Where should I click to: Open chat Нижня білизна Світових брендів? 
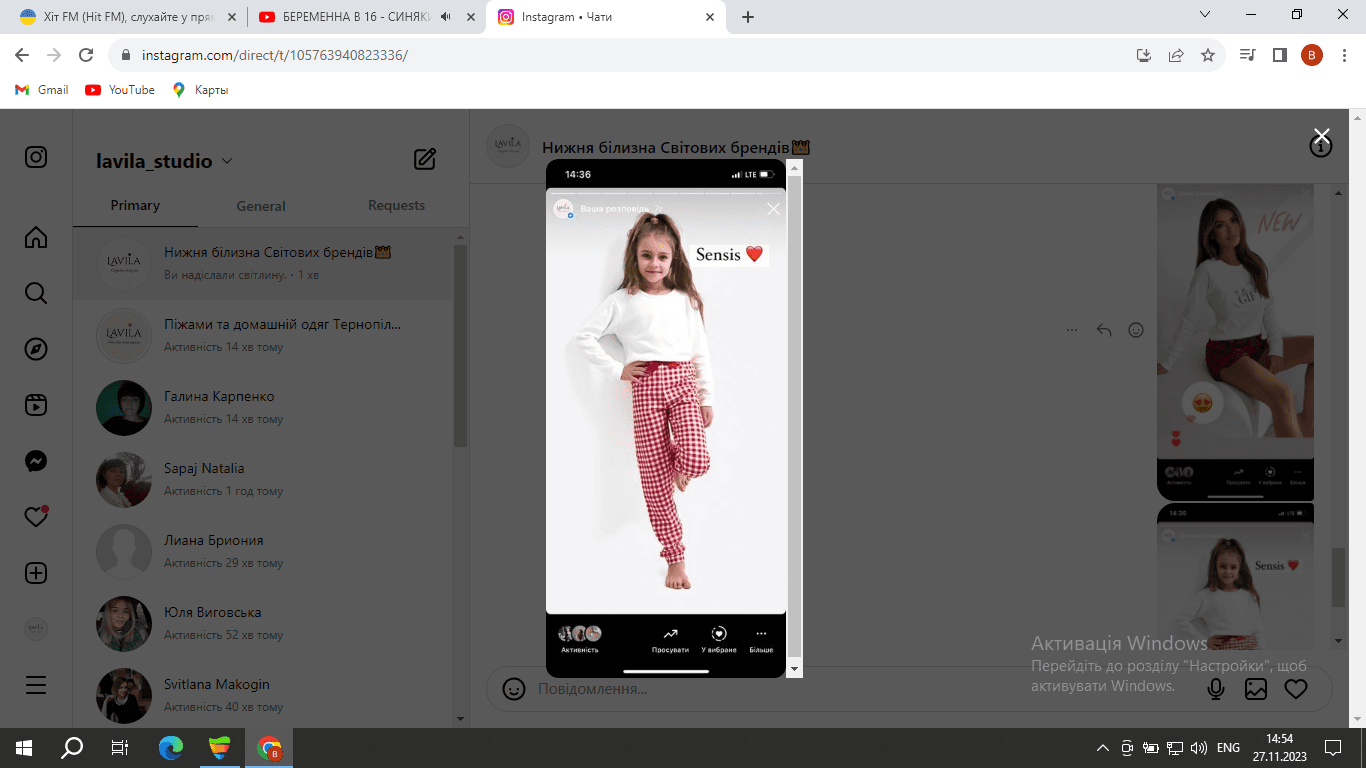click(263, 263)
